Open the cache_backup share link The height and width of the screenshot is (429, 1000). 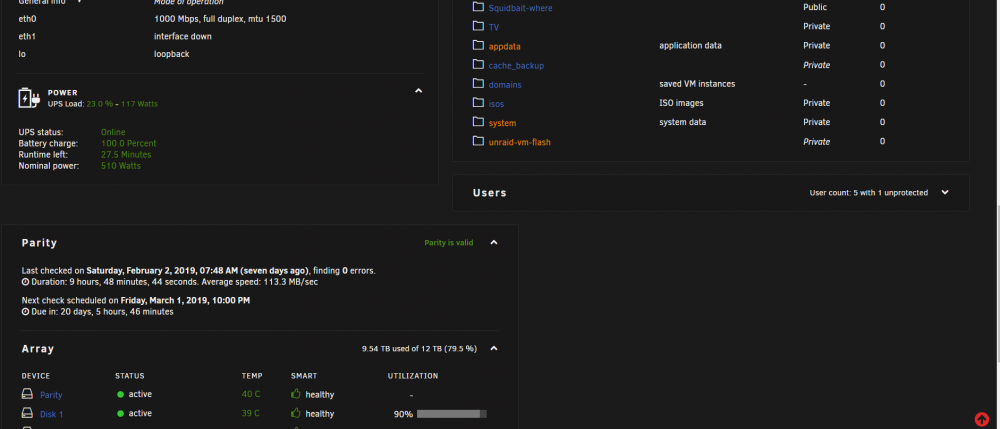pyautogui.click(x=516, y=66)
